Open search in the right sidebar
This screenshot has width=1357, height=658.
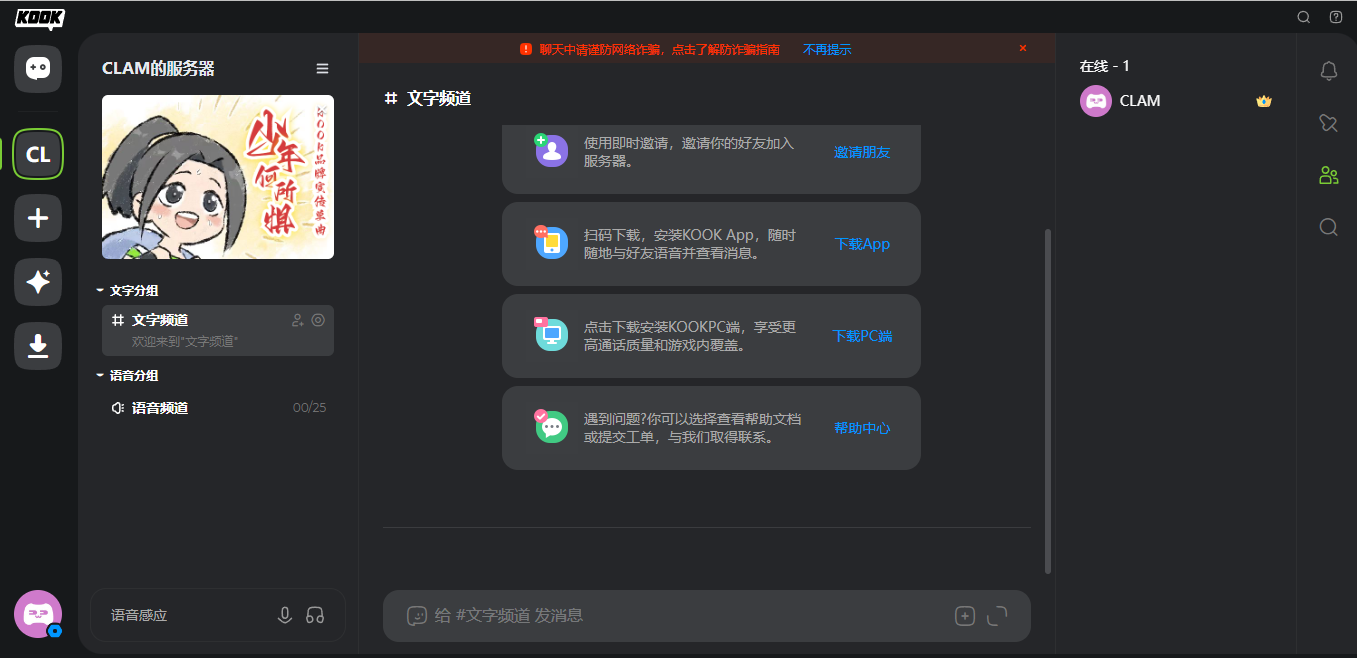click(x=1328, y=227)
